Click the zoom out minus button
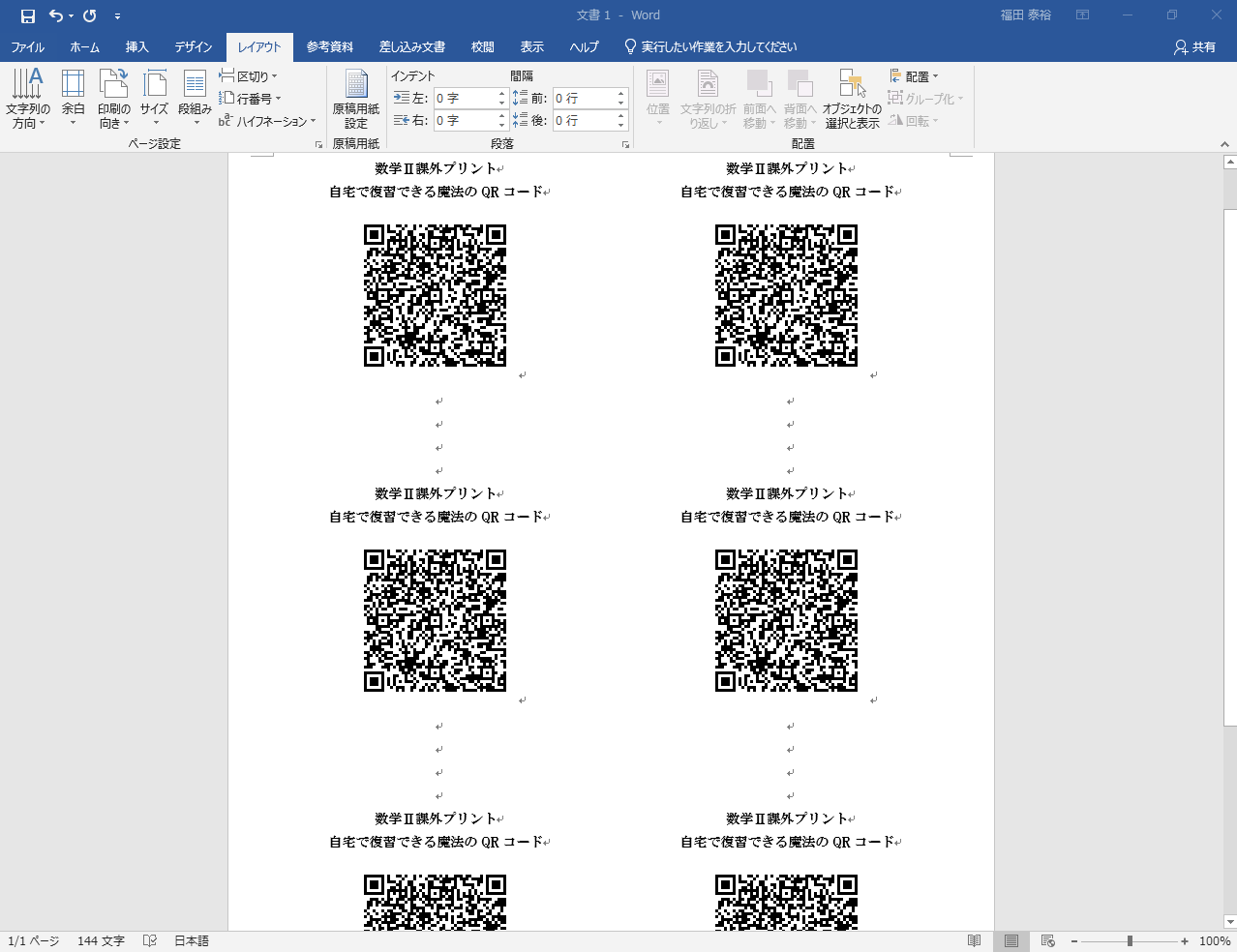 [x=1074, y=941]
